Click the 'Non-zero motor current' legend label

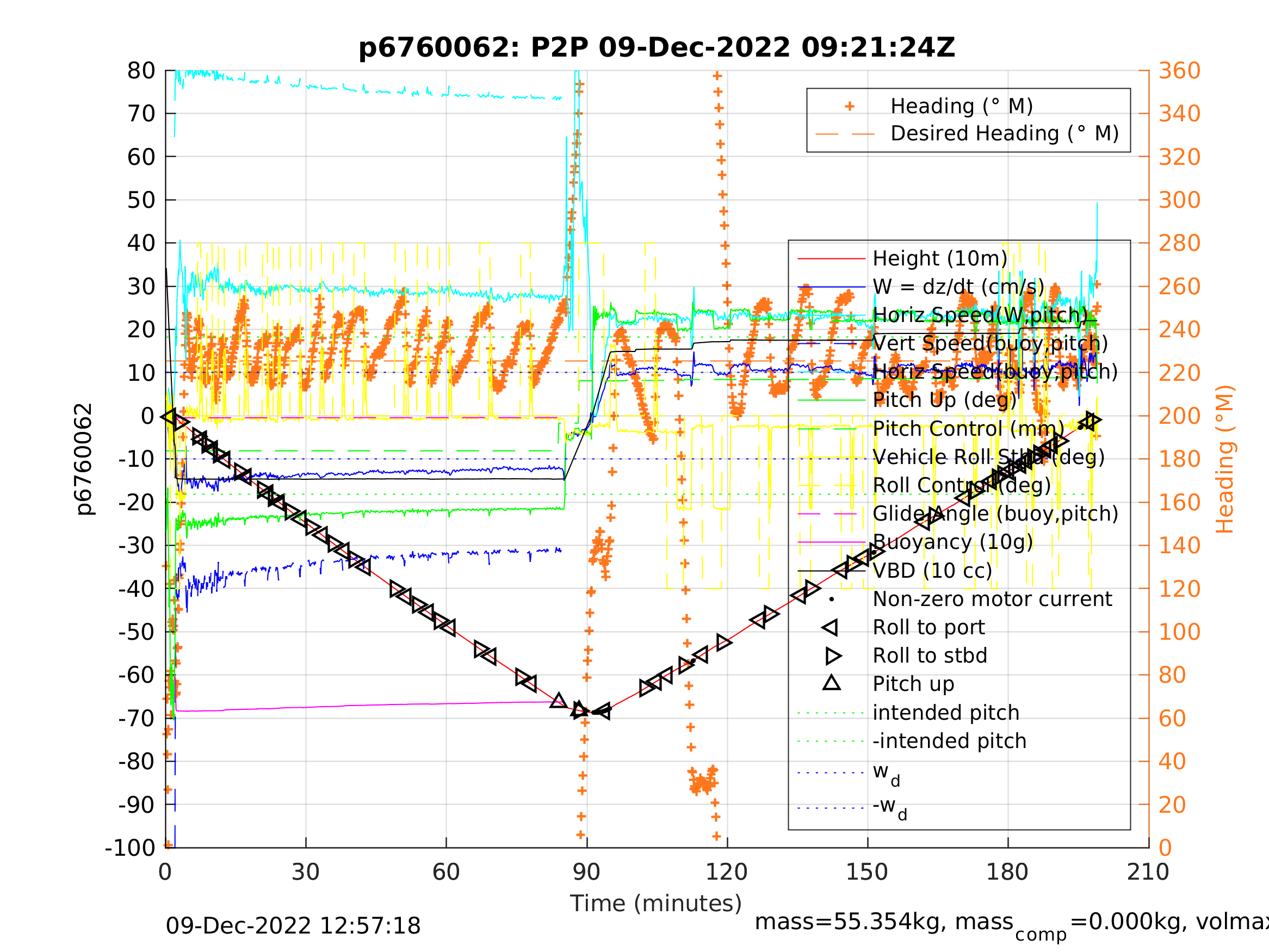(992, 599)
